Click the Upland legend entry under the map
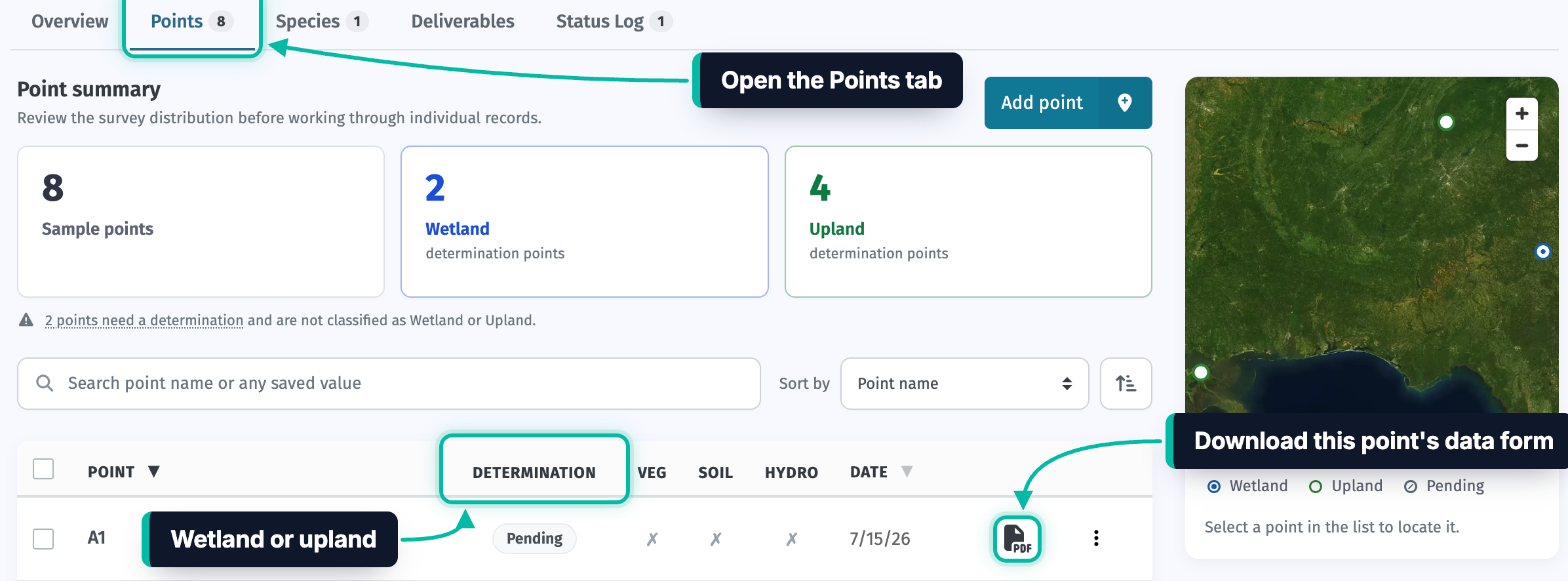Image resolution: width=1568 pixels, height=581 pixels. (x=1346, y=486)
